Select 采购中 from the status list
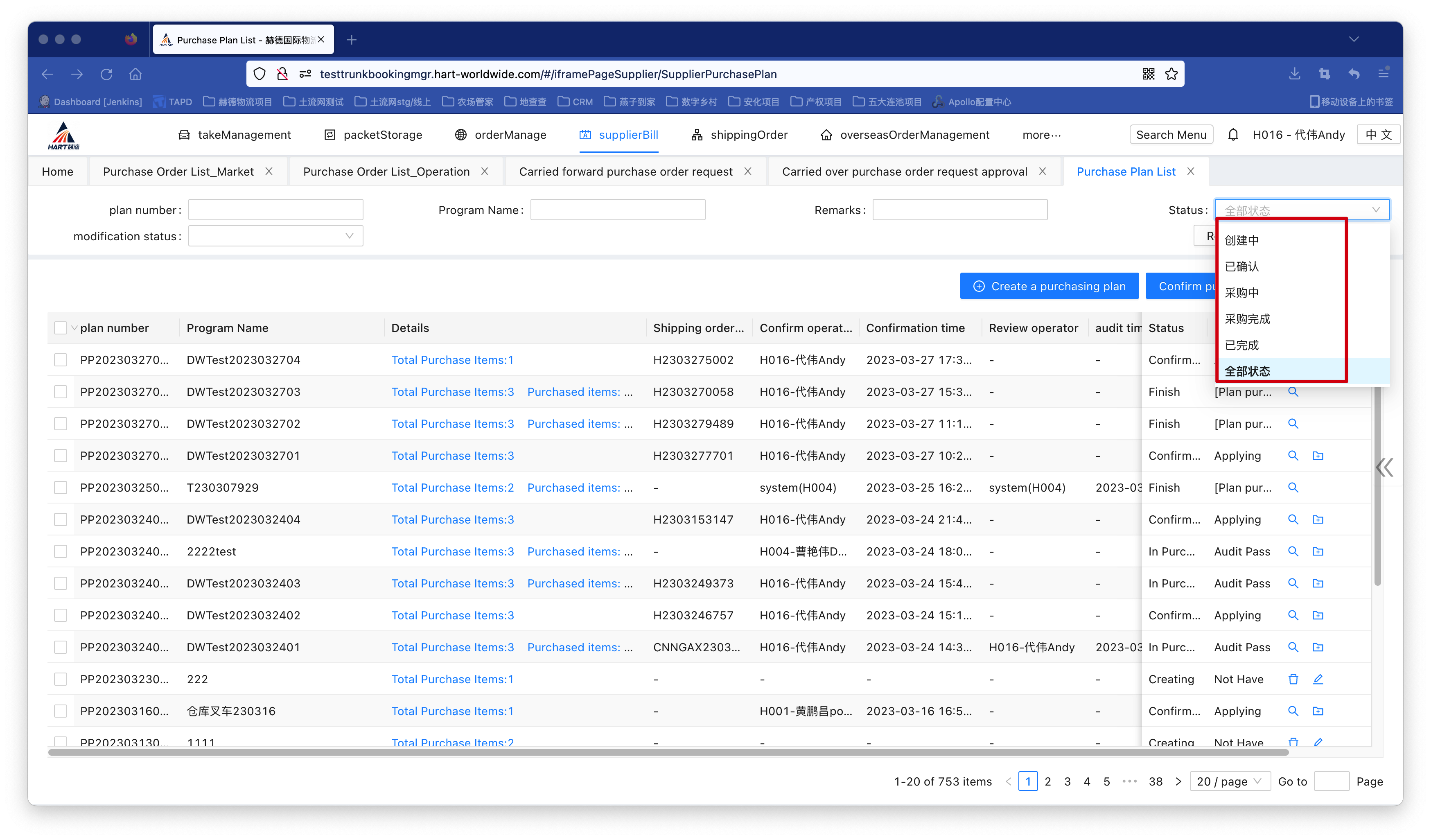Viewport: 1431px width, 840px height. [x=1242, y=293]
